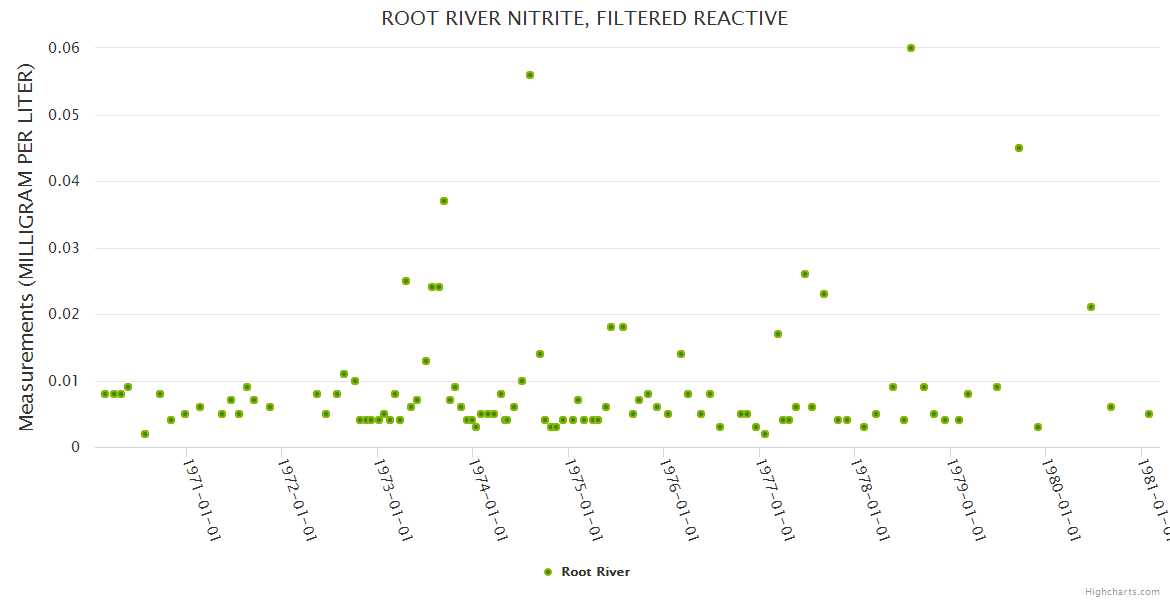Click the highest data point at 0.06

tap(910, 48)
